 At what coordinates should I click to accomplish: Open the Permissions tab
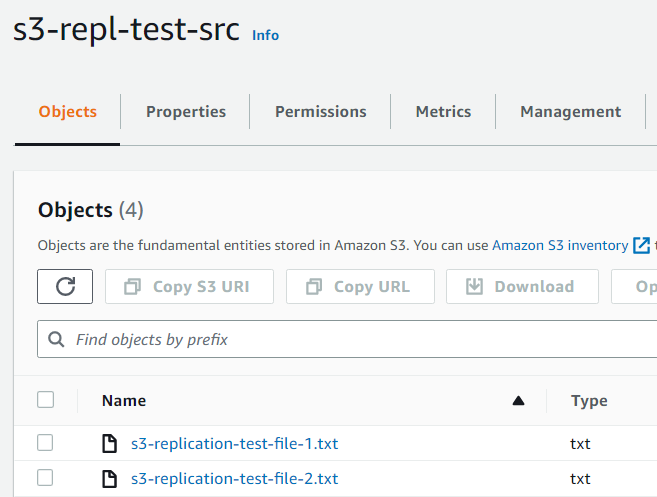coord(320,112)
